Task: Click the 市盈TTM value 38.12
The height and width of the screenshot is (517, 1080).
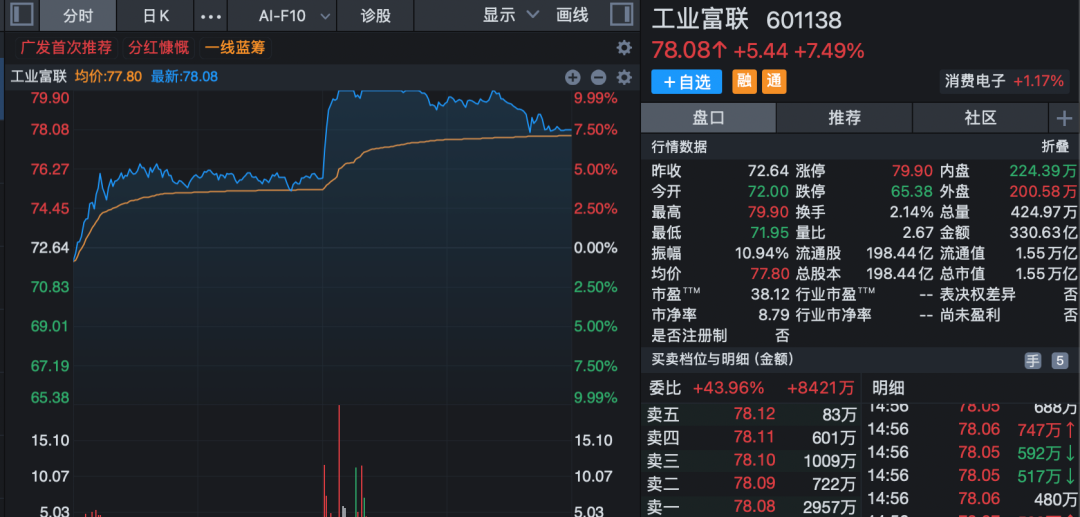Action: tap(770, 294)
